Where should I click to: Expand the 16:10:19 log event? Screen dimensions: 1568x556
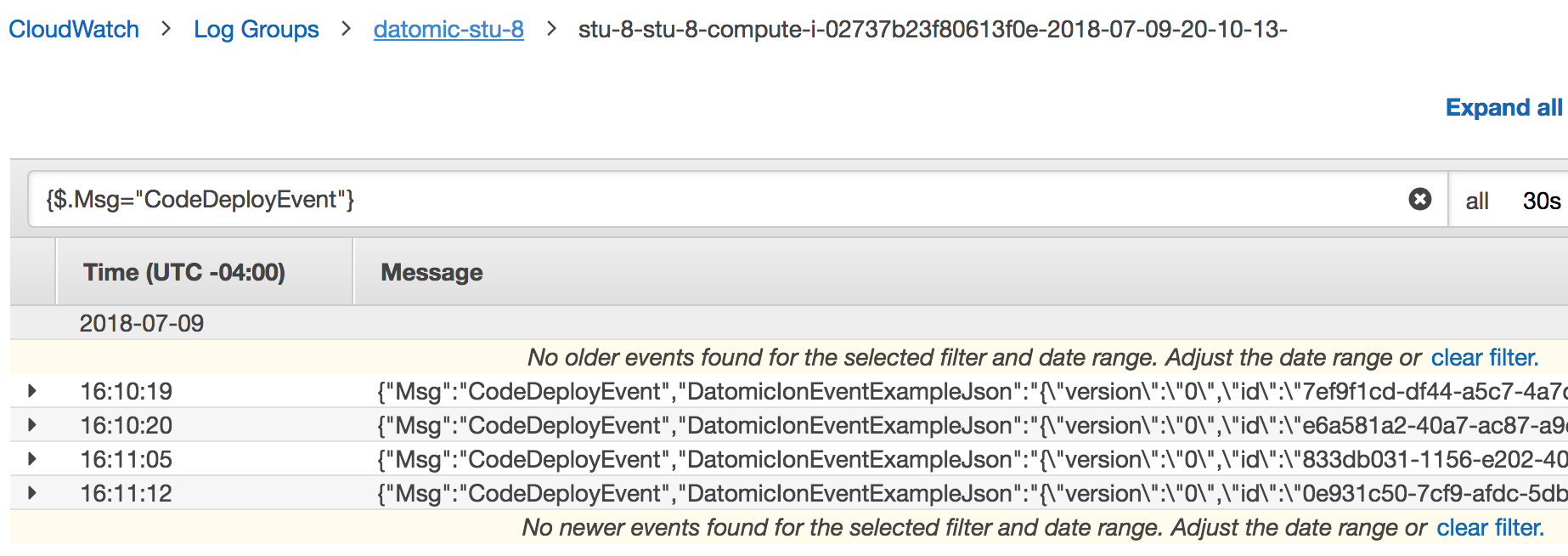click(32, 391)
